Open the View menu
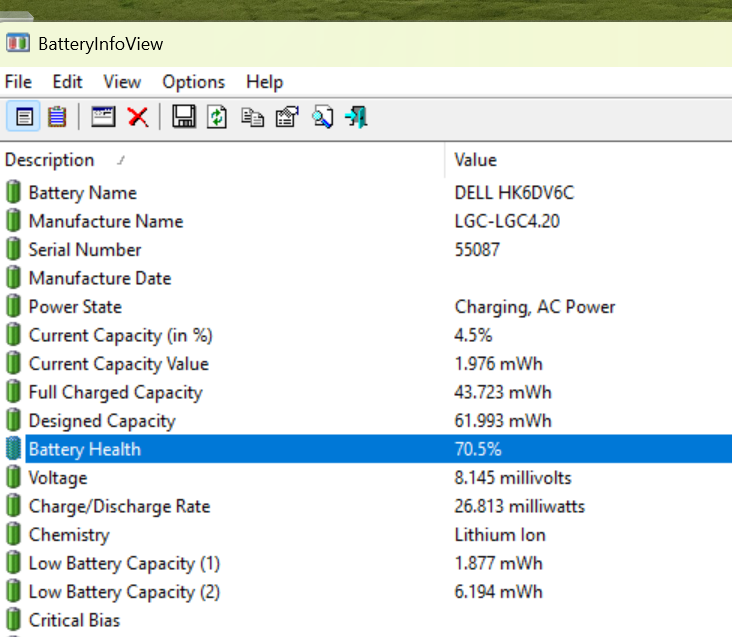Image resolution: width=732 pixels, height=637 pixels. [x=122, y=82]
